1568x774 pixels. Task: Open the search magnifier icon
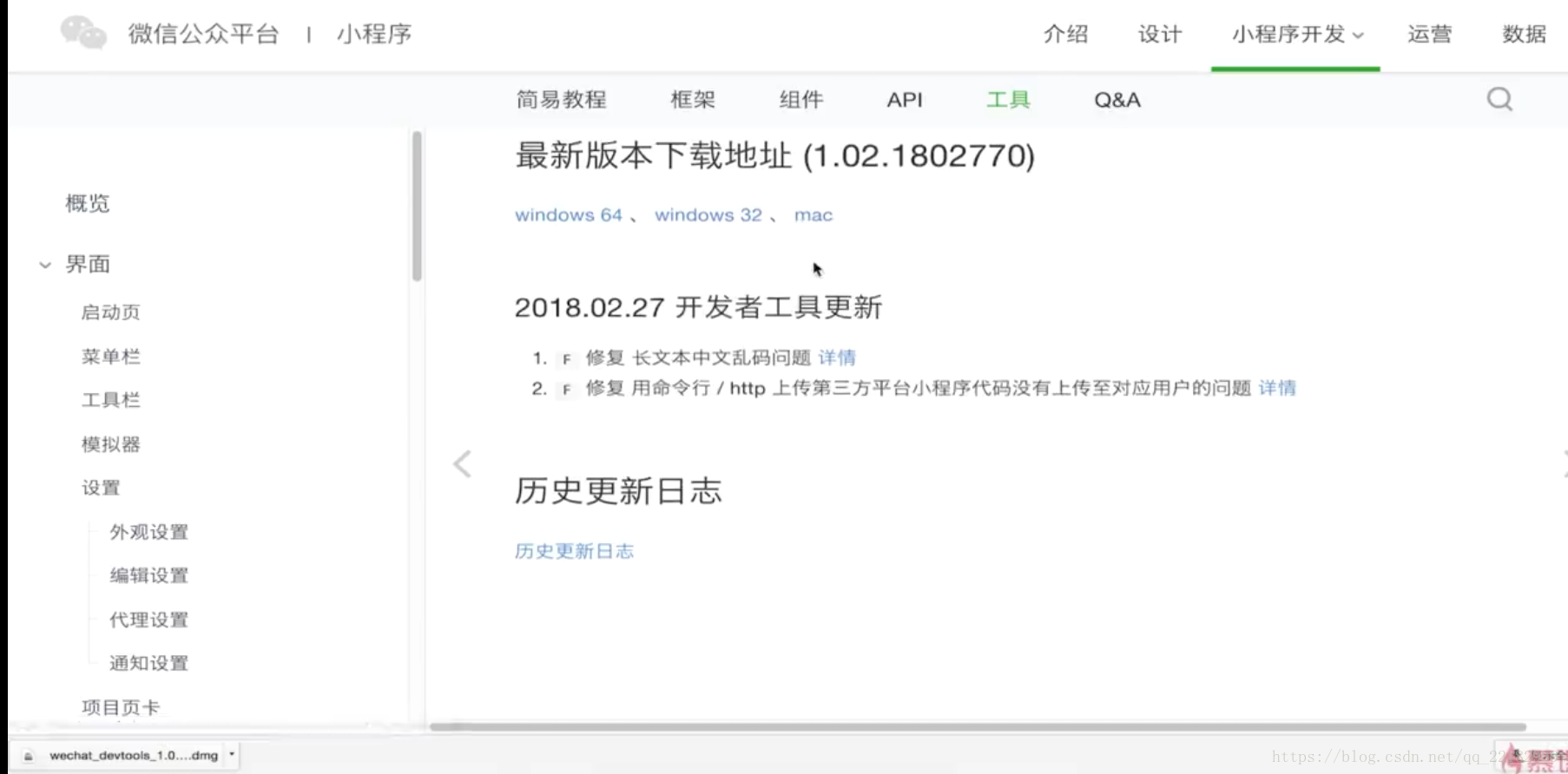click(1499, 99)
